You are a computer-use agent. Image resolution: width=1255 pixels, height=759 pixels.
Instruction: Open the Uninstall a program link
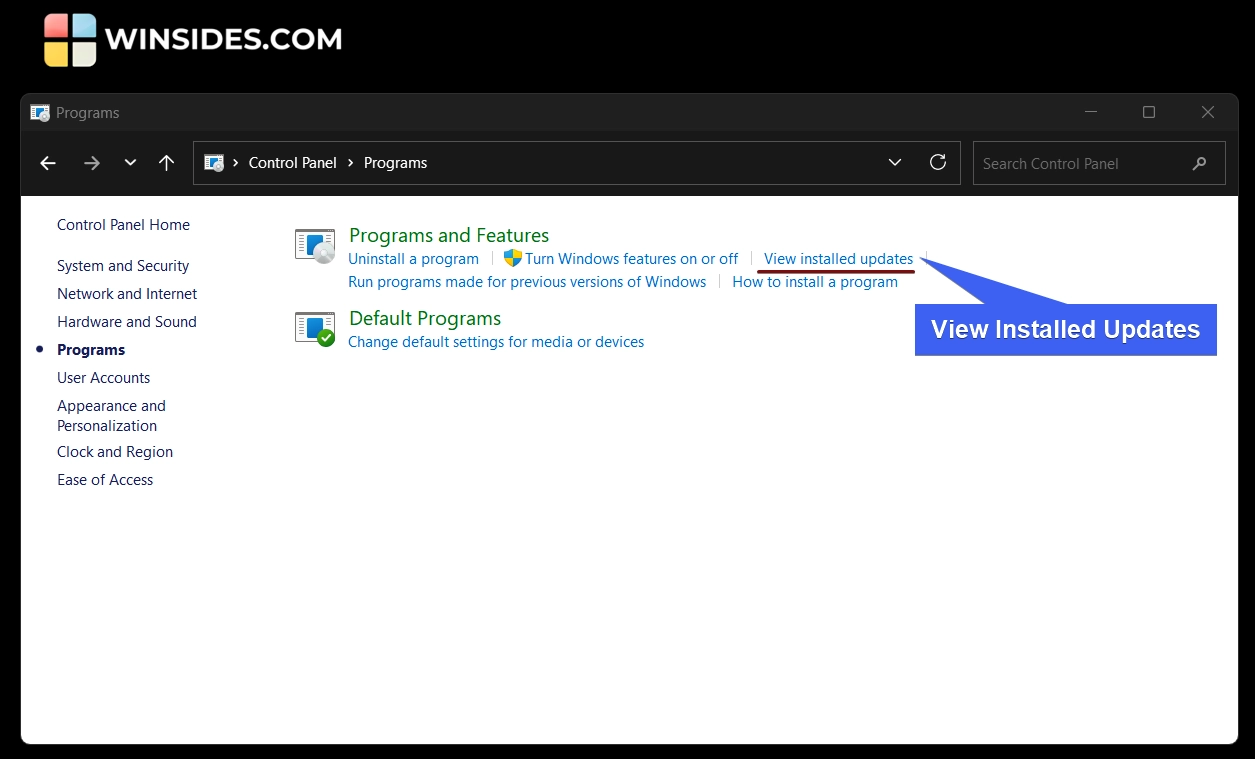[413, 258]
